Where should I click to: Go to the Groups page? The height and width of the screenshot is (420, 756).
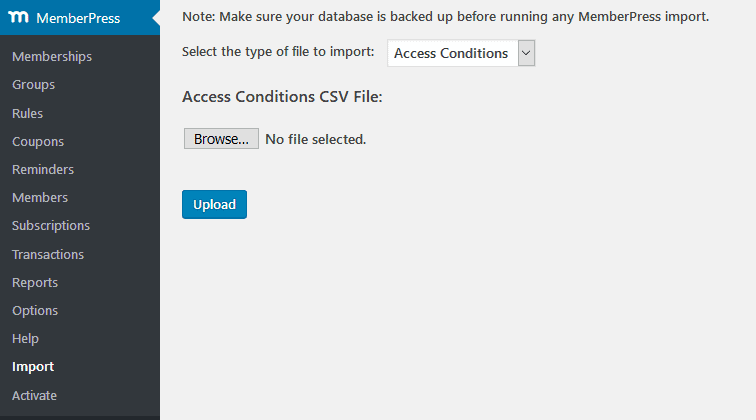[33, 85]
